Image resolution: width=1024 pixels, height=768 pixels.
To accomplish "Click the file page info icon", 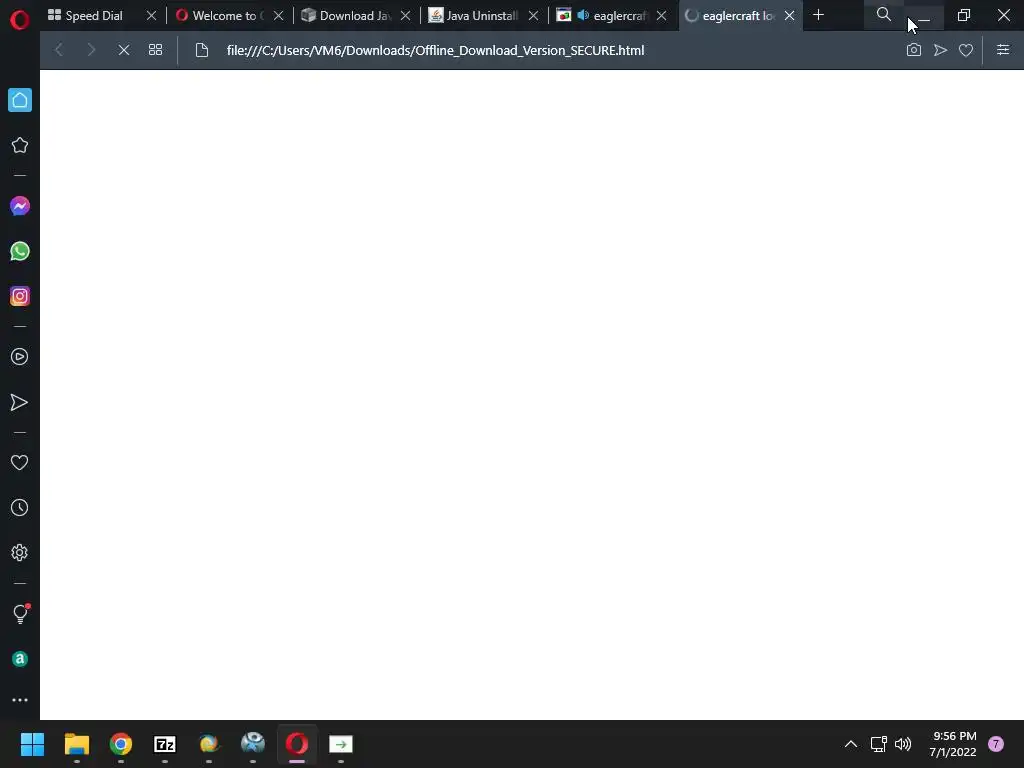I will click(202, 50).
